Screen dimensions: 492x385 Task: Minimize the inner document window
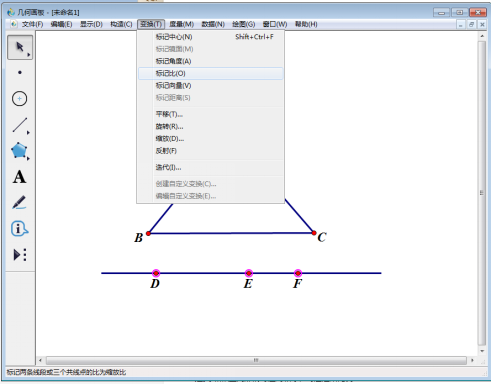(461, 24)
